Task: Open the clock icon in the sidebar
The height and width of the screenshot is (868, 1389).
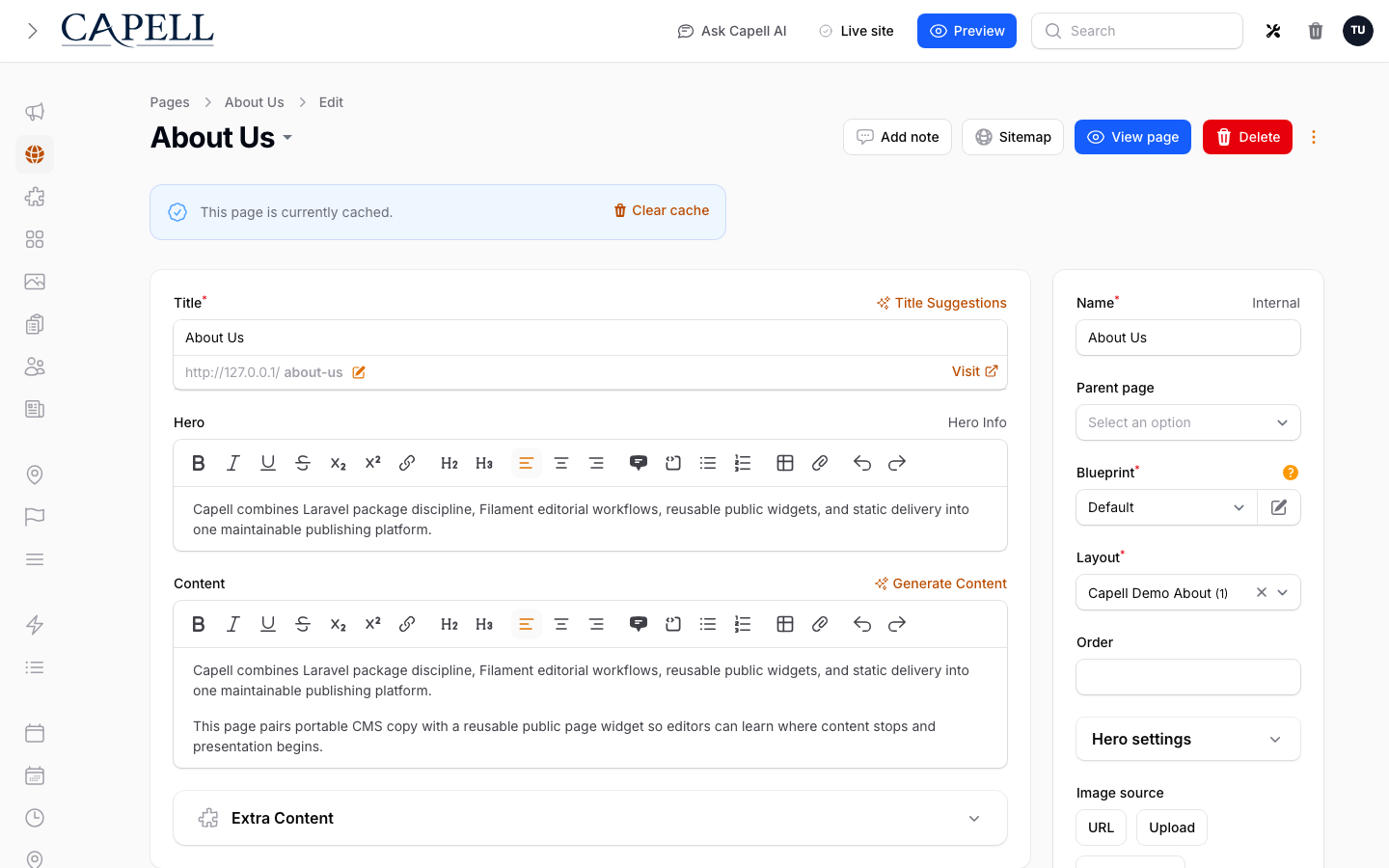Action: click(x=35, y=818)
